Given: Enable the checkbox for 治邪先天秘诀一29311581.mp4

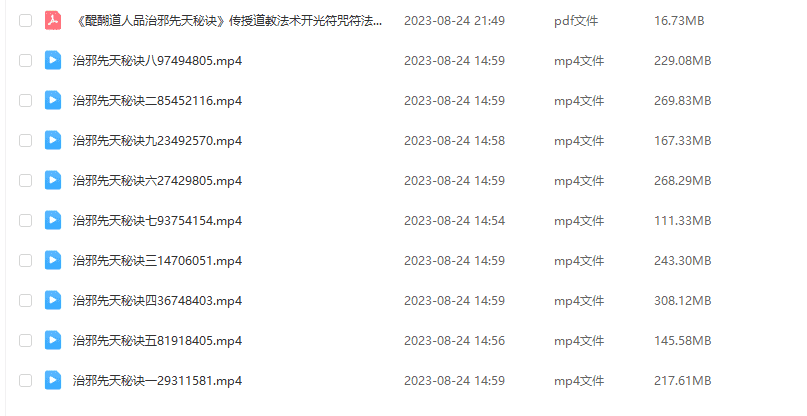Looking at the screenshot, I should [25, 380].
